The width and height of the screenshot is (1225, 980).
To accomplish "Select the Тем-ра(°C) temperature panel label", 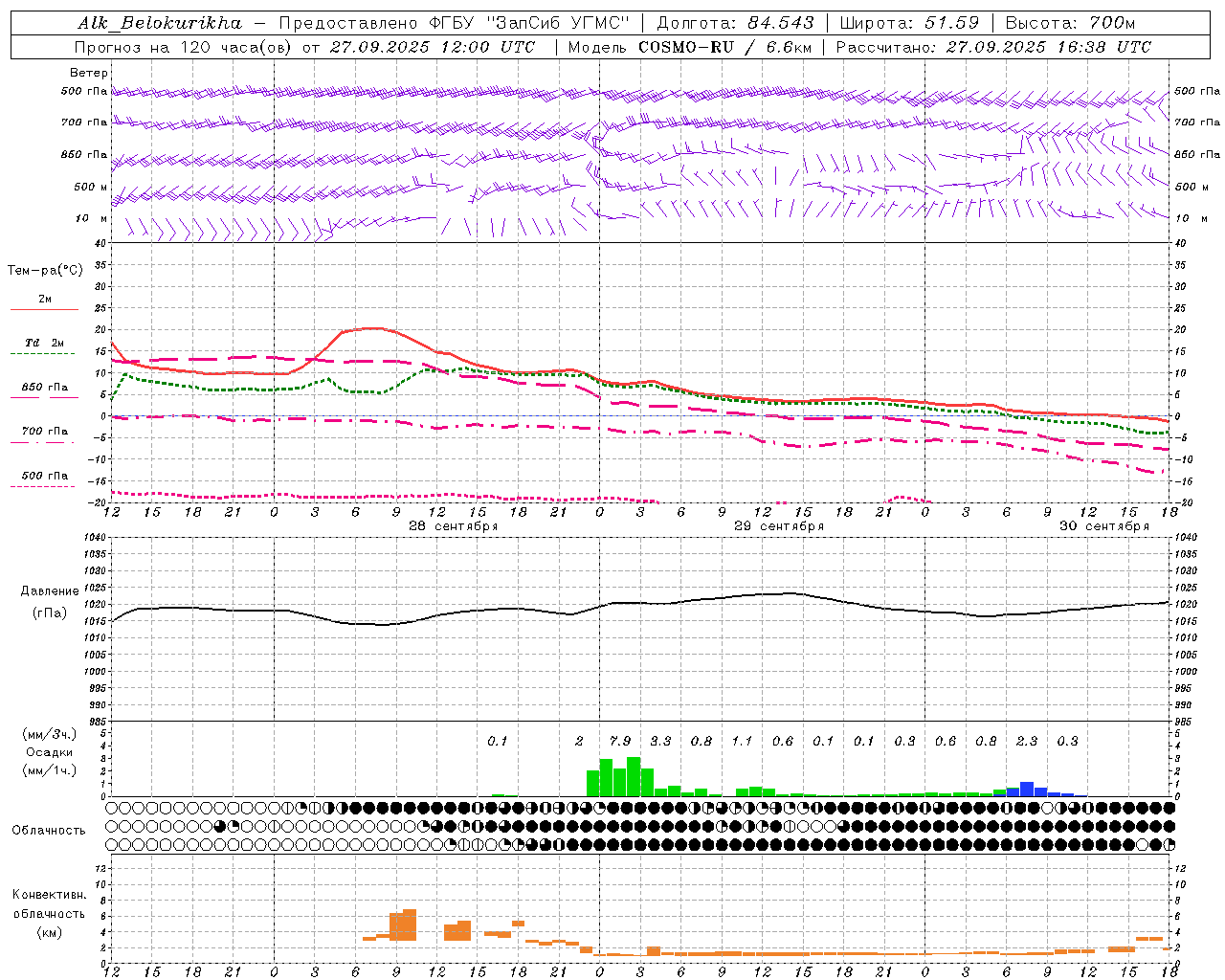I will point(45,271).
